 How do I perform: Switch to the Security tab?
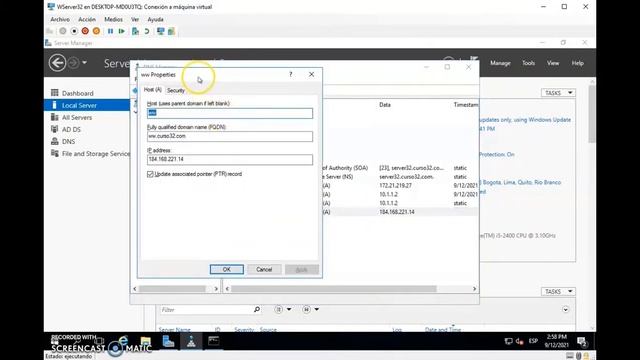pyautogui.click(x=176, y=90)
